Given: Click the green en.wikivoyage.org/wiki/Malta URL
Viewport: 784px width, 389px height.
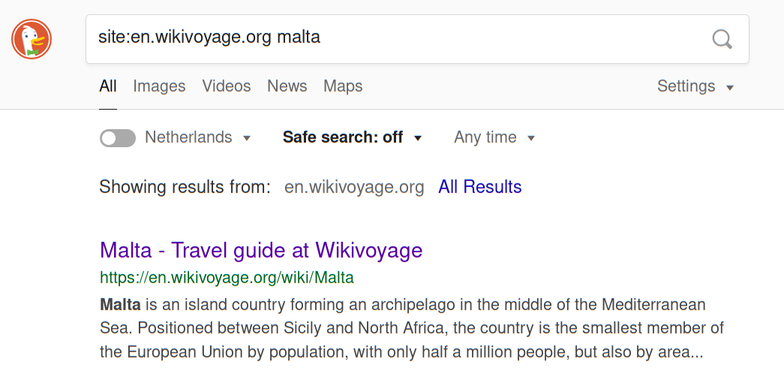Looking at the screenshot, I should 226,278.
